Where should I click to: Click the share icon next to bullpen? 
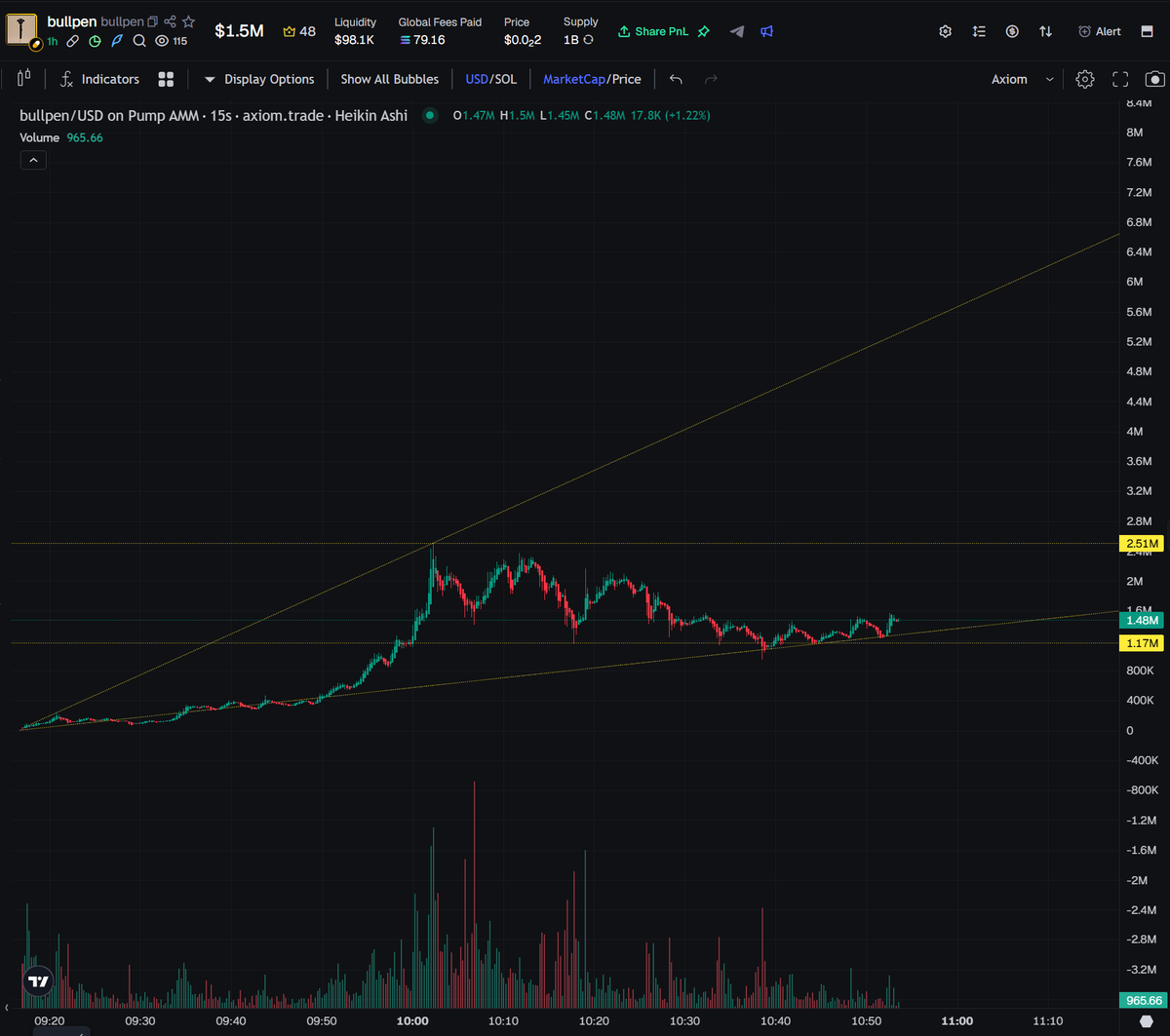point(171,21)
